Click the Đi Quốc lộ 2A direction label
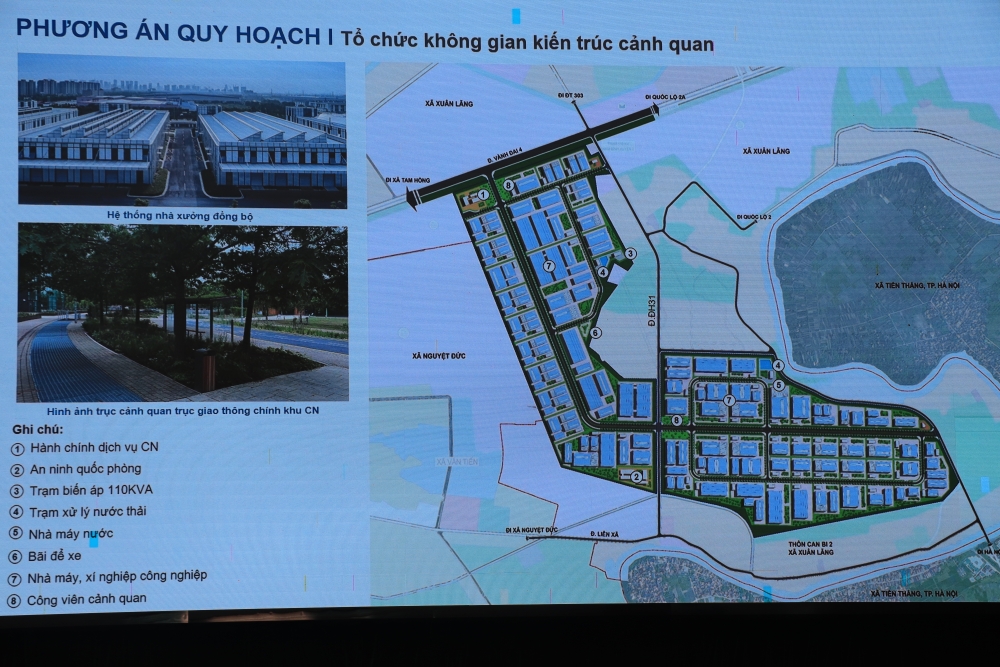Screen dimensions: 1000x667 [x=669, y=98]
